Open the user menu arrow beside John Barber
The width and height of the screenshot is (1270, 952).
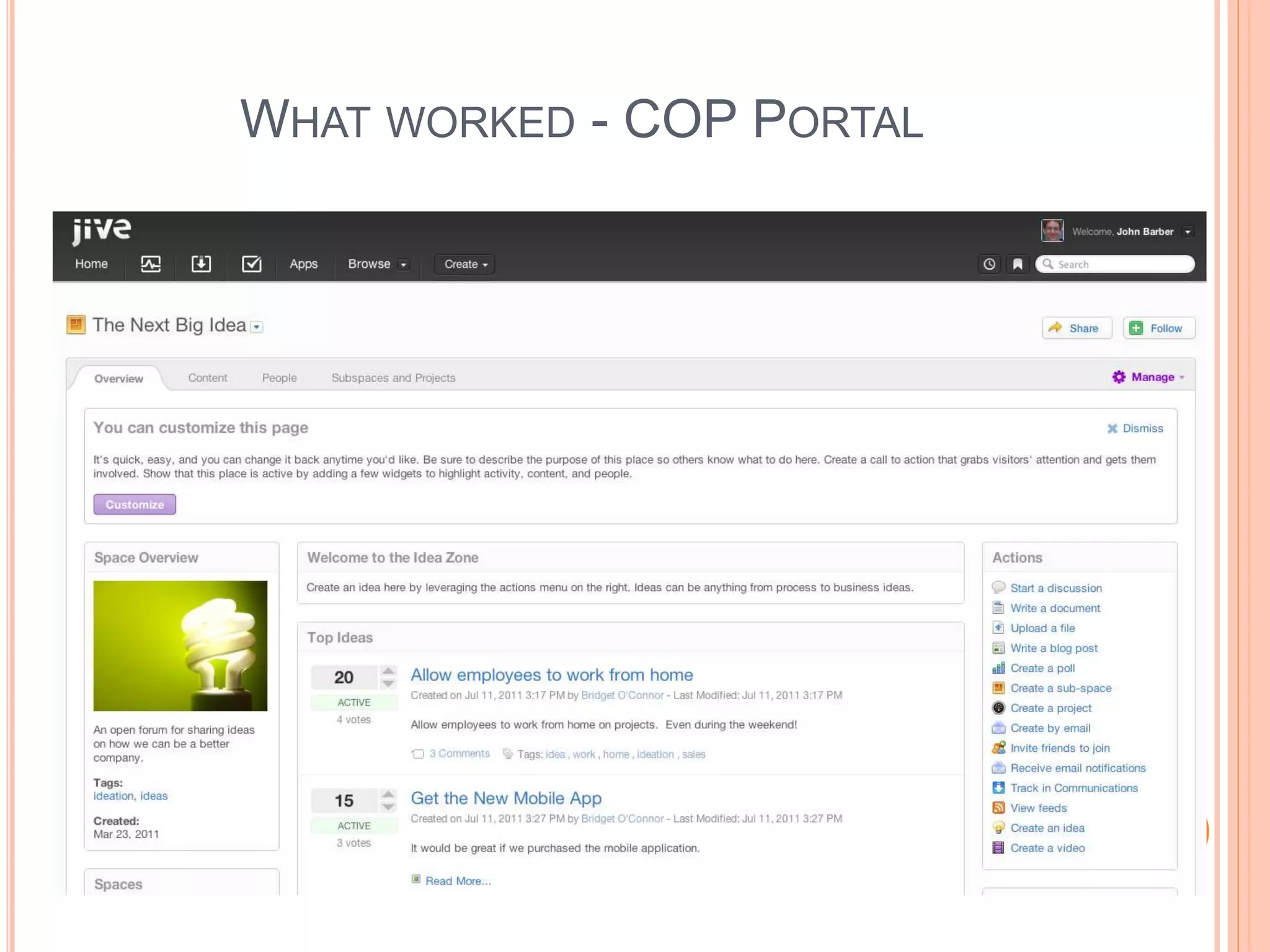pos(1188,232)
